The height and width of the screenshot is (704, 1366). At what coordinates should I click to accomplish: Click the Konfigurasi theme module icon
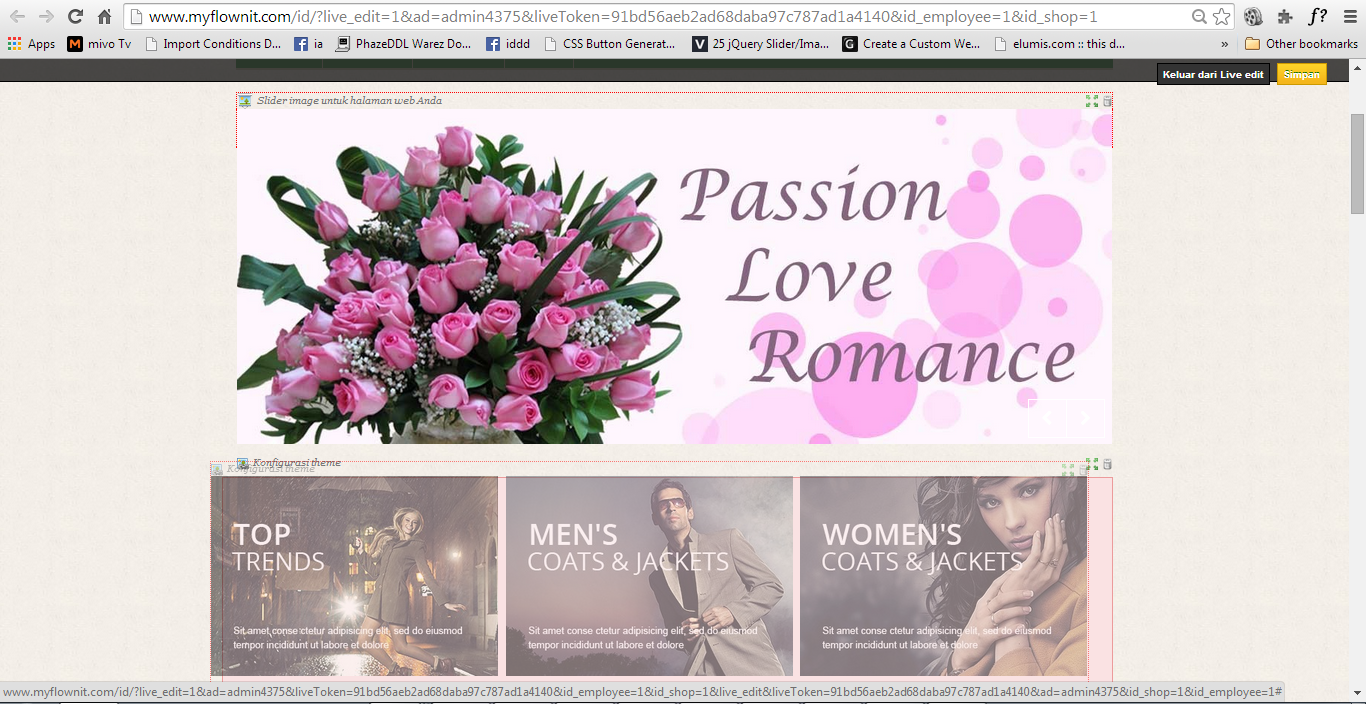(243, 463)
